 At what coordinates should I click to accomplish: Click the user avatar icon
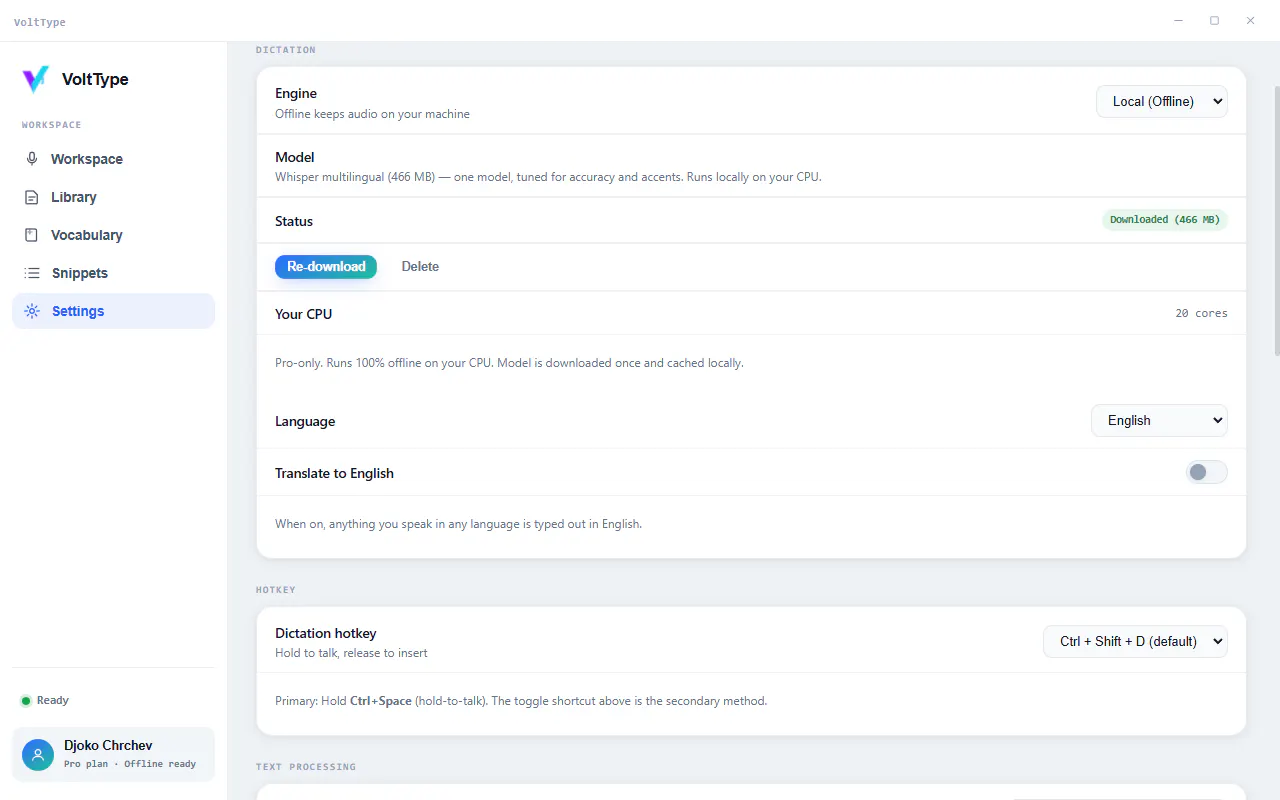tap(38, 755)
